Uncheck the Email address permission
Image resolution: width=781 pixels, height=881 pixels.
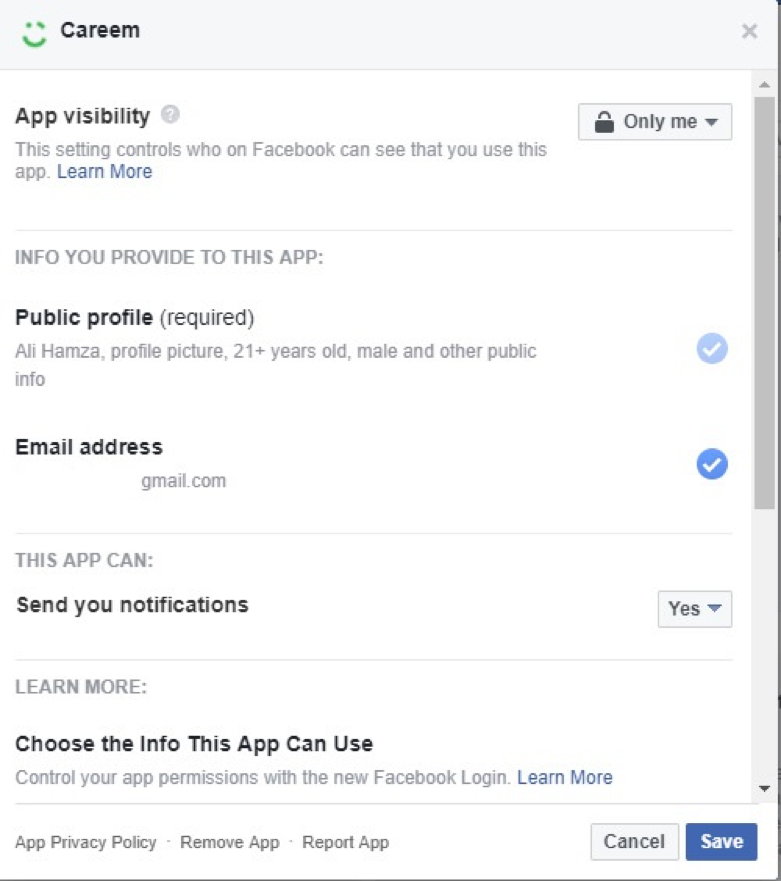712,464
